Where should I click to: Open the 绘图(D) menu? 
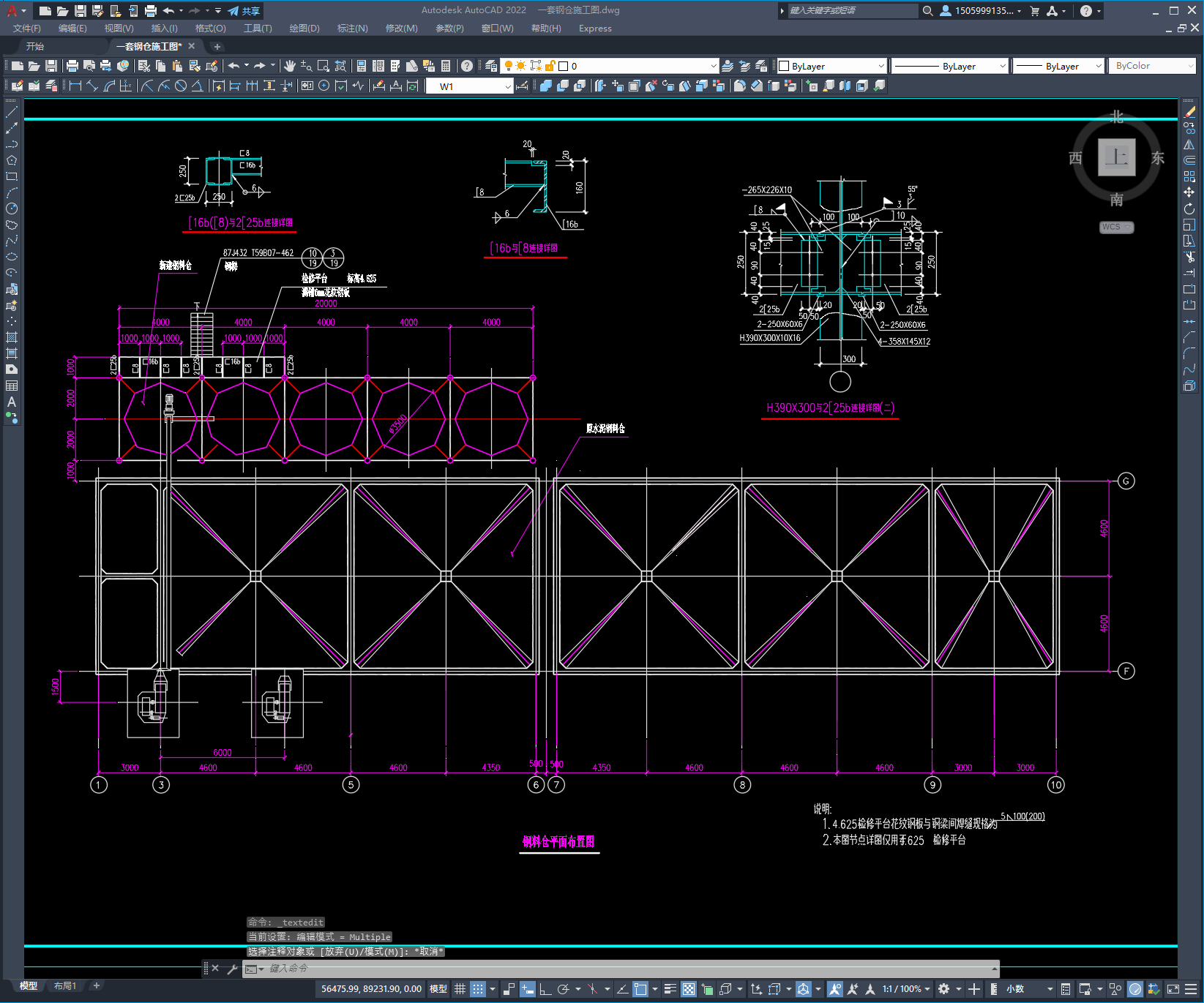click(304, 29)
